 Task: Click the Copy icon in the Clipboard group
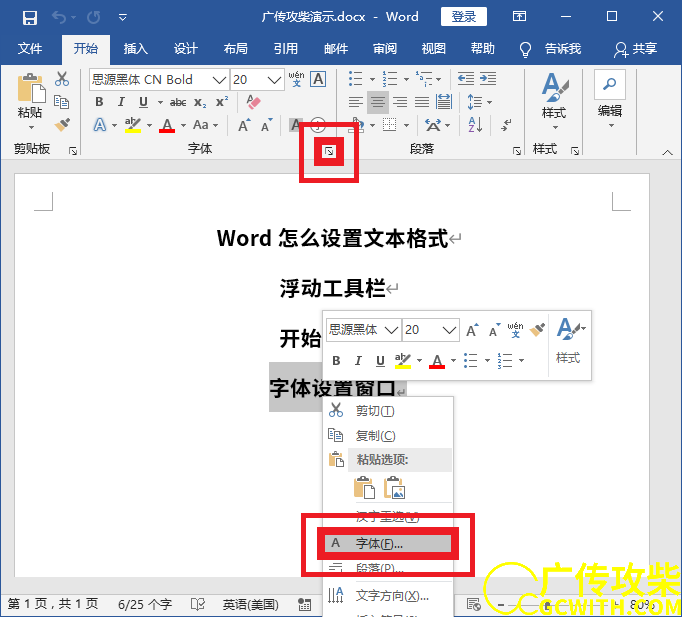tap(61, 102)
